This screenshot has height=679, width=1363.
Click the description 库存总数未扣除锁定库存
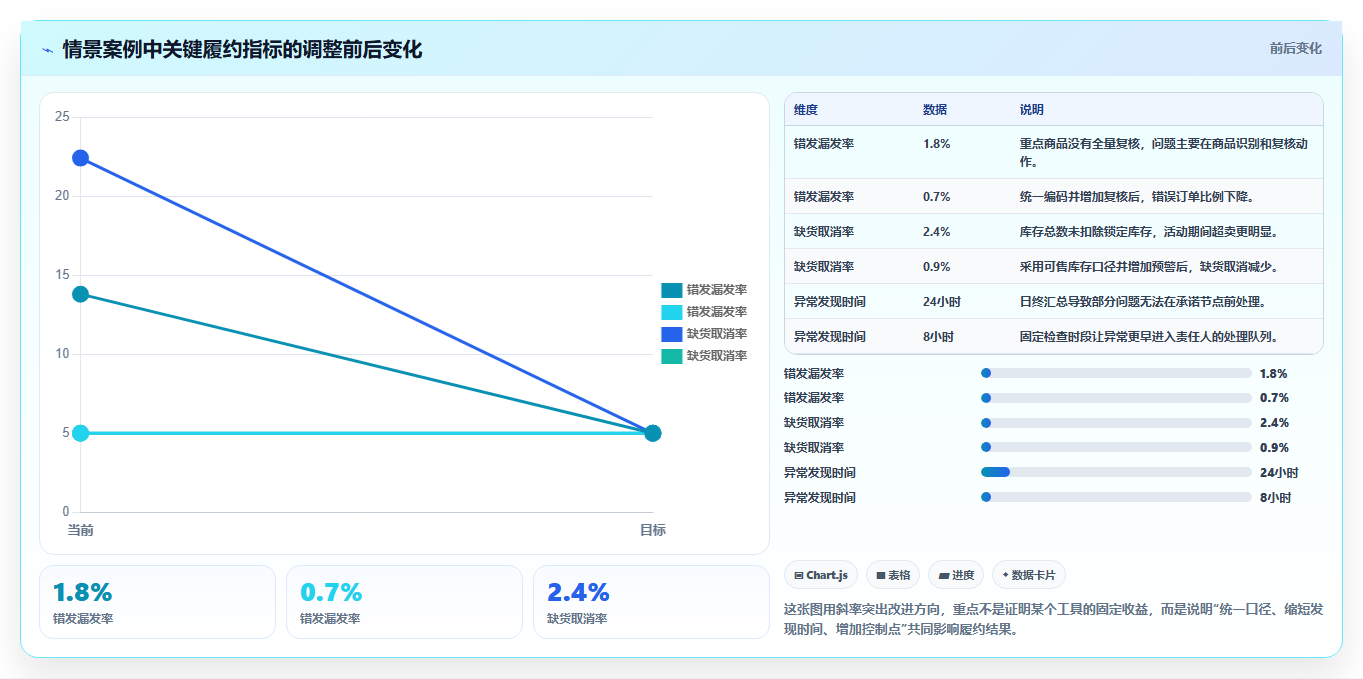1149,232
